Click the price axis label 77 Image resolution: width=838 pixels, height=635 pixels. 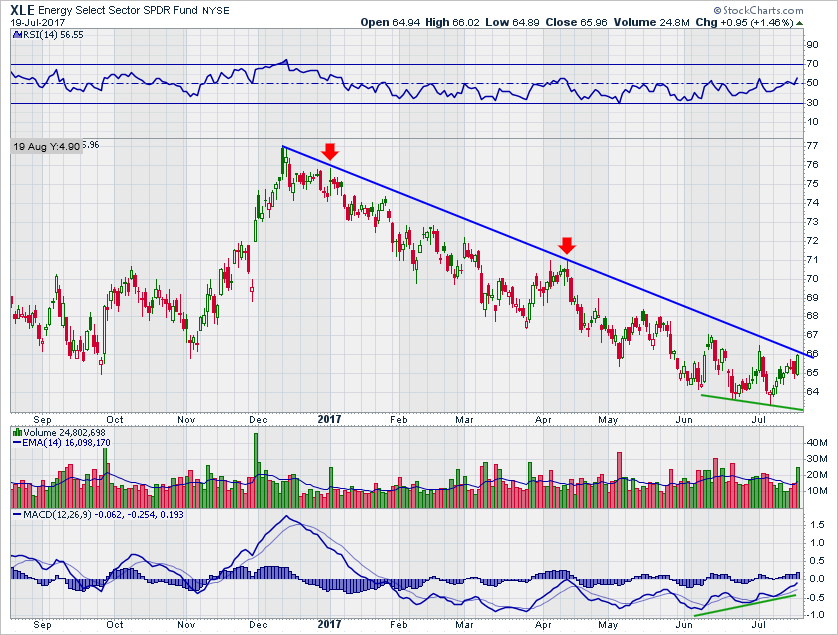coord(812,145)
